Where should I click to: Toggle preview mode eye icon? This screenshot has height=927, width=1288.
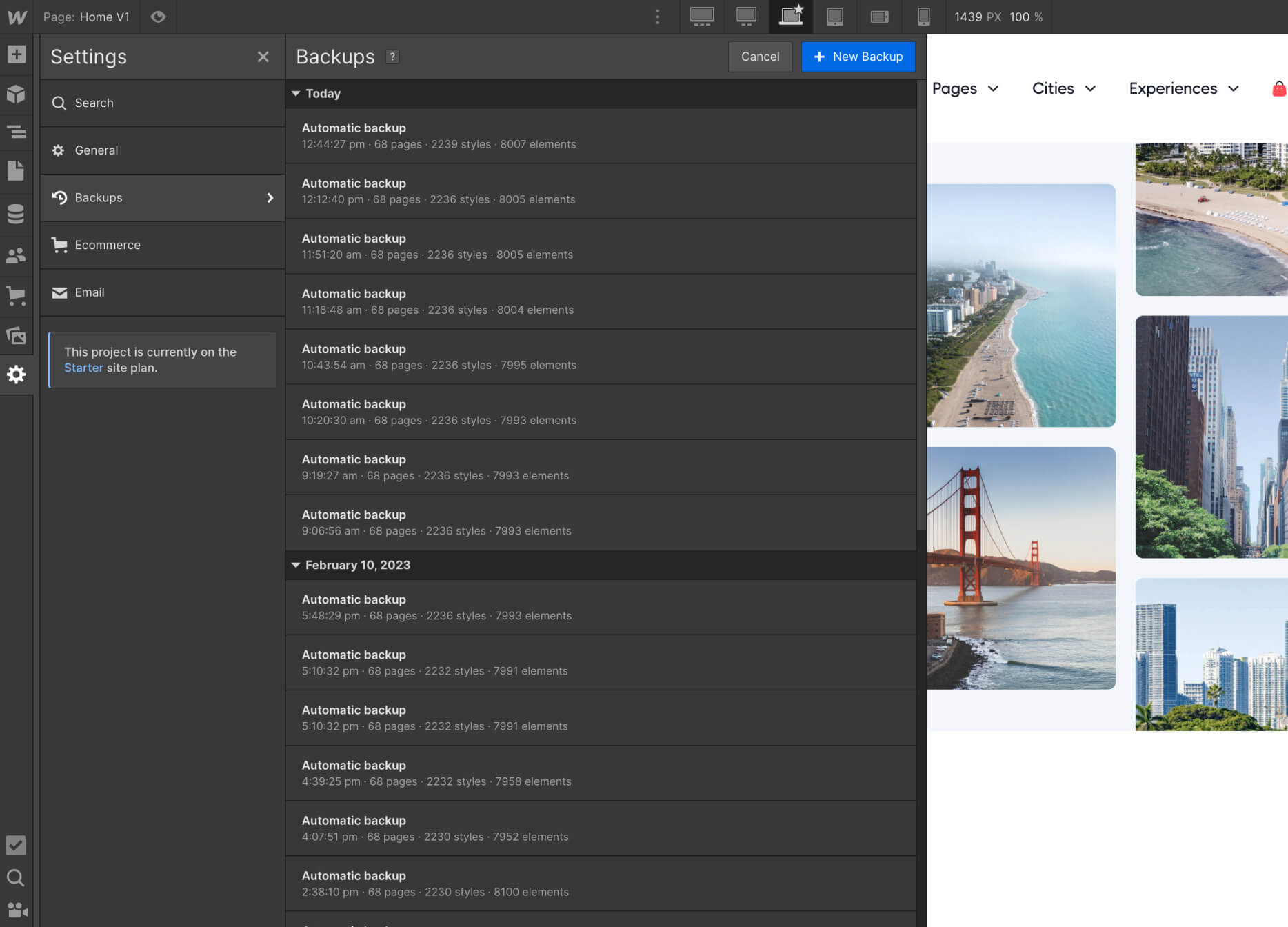coord(158,17)
